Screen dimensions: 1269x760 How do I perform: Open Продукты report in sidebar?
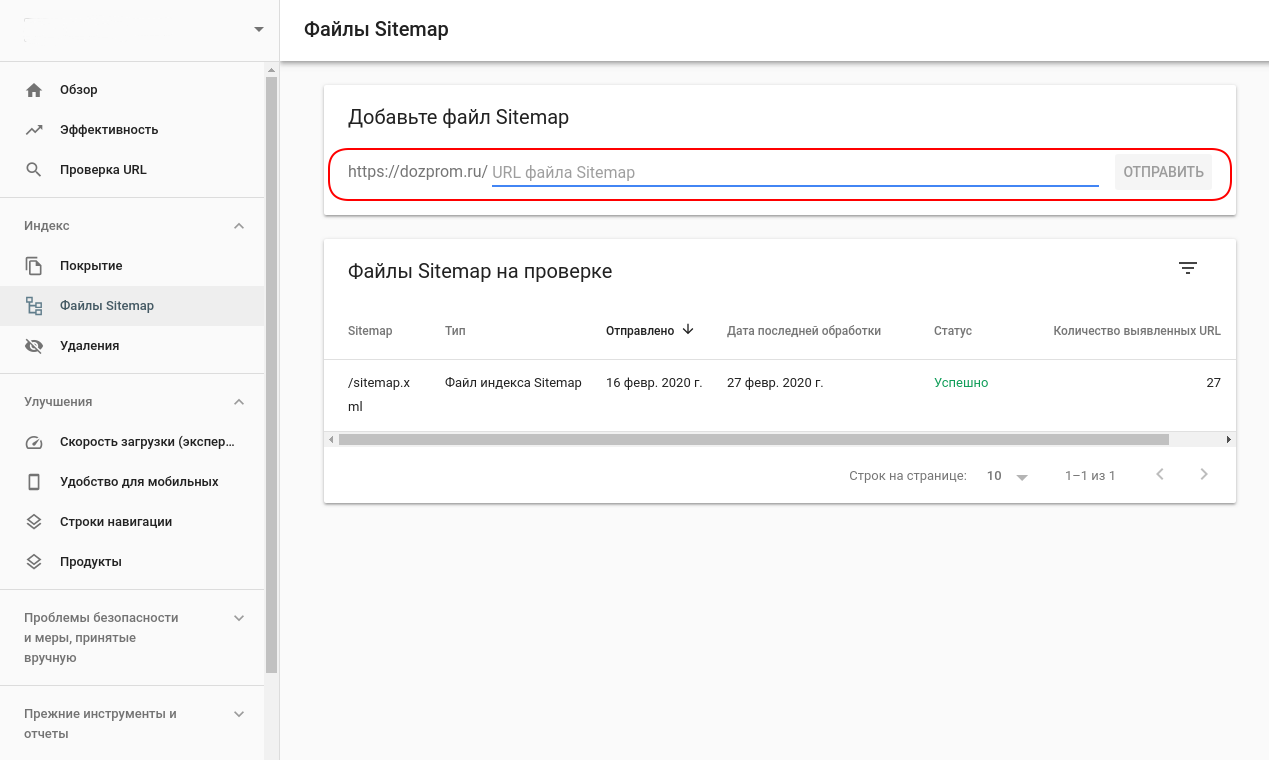tap(91, 562)
